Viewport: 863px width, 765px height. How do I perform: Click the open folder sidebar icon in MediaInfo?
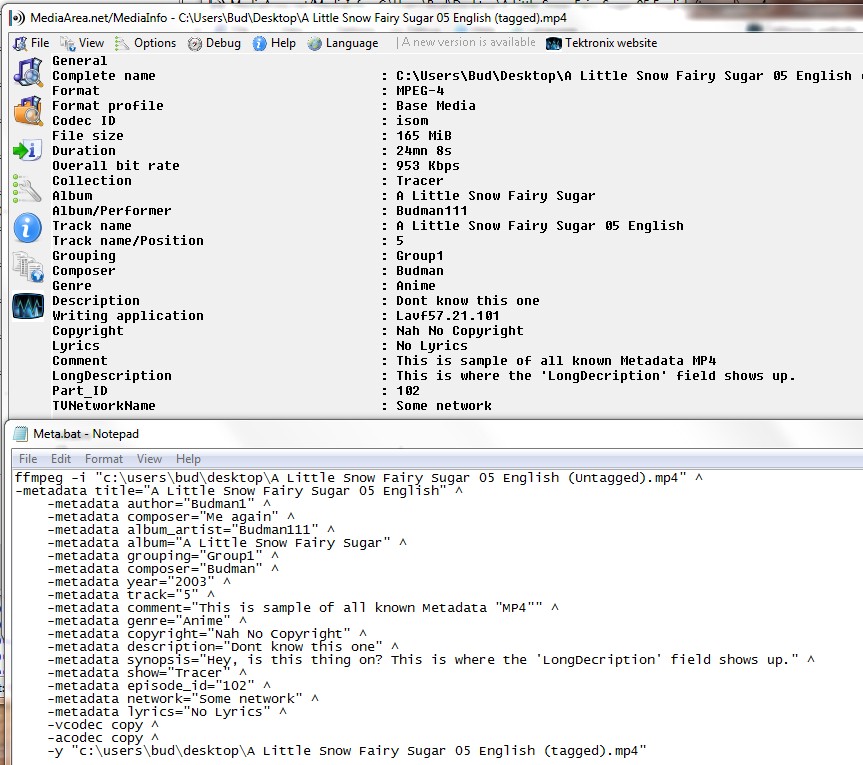click(x=28, y=111)
